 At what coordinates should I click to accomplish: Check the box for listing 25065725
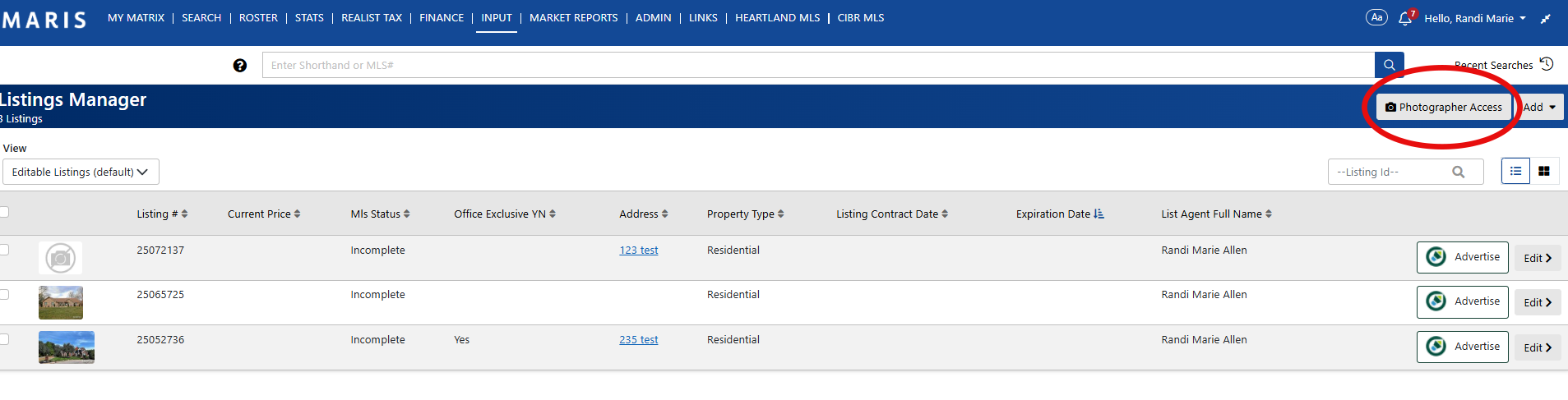click(4, 294)
